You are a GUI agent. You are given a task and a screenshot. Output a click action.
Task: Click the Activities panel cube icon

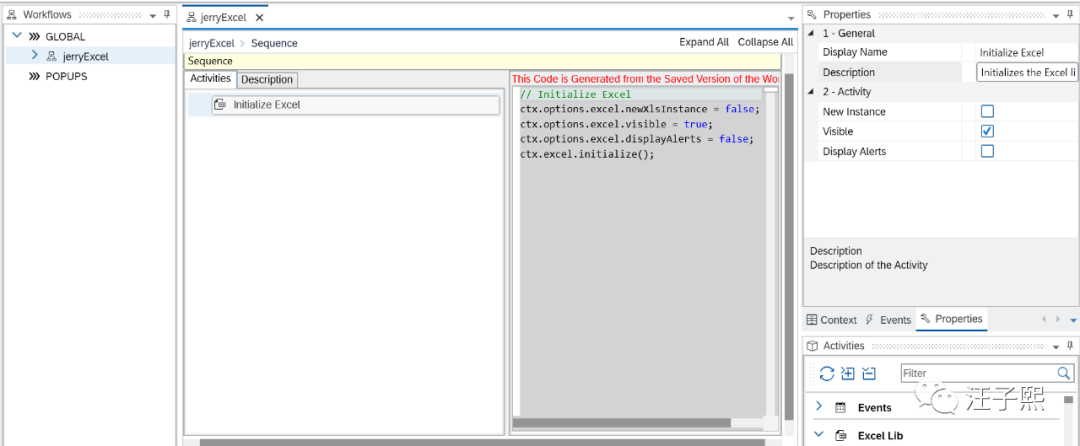[x=812, y=346]
